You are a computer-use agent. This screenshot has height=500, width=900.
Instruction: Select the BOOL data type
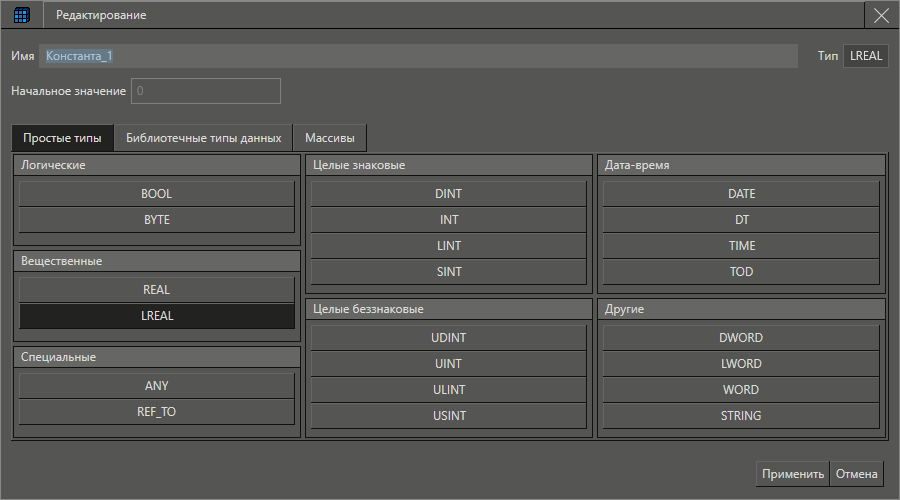(x=157, y=194)
